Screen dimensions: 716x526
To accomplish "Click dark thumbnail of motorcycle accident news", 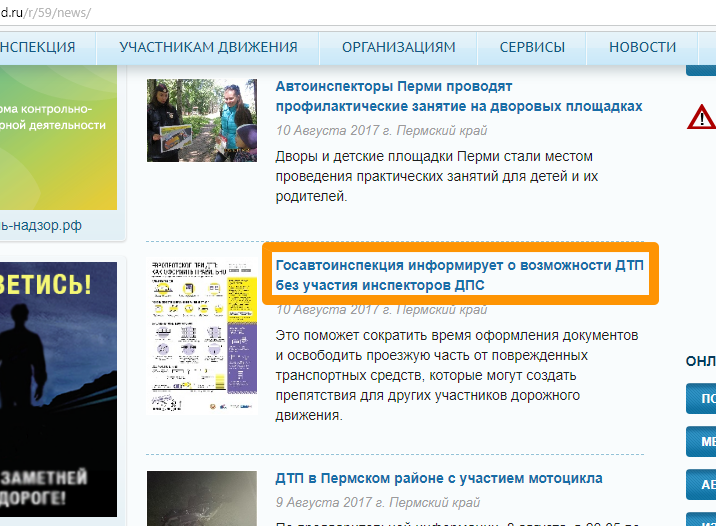I will point(203,498).
